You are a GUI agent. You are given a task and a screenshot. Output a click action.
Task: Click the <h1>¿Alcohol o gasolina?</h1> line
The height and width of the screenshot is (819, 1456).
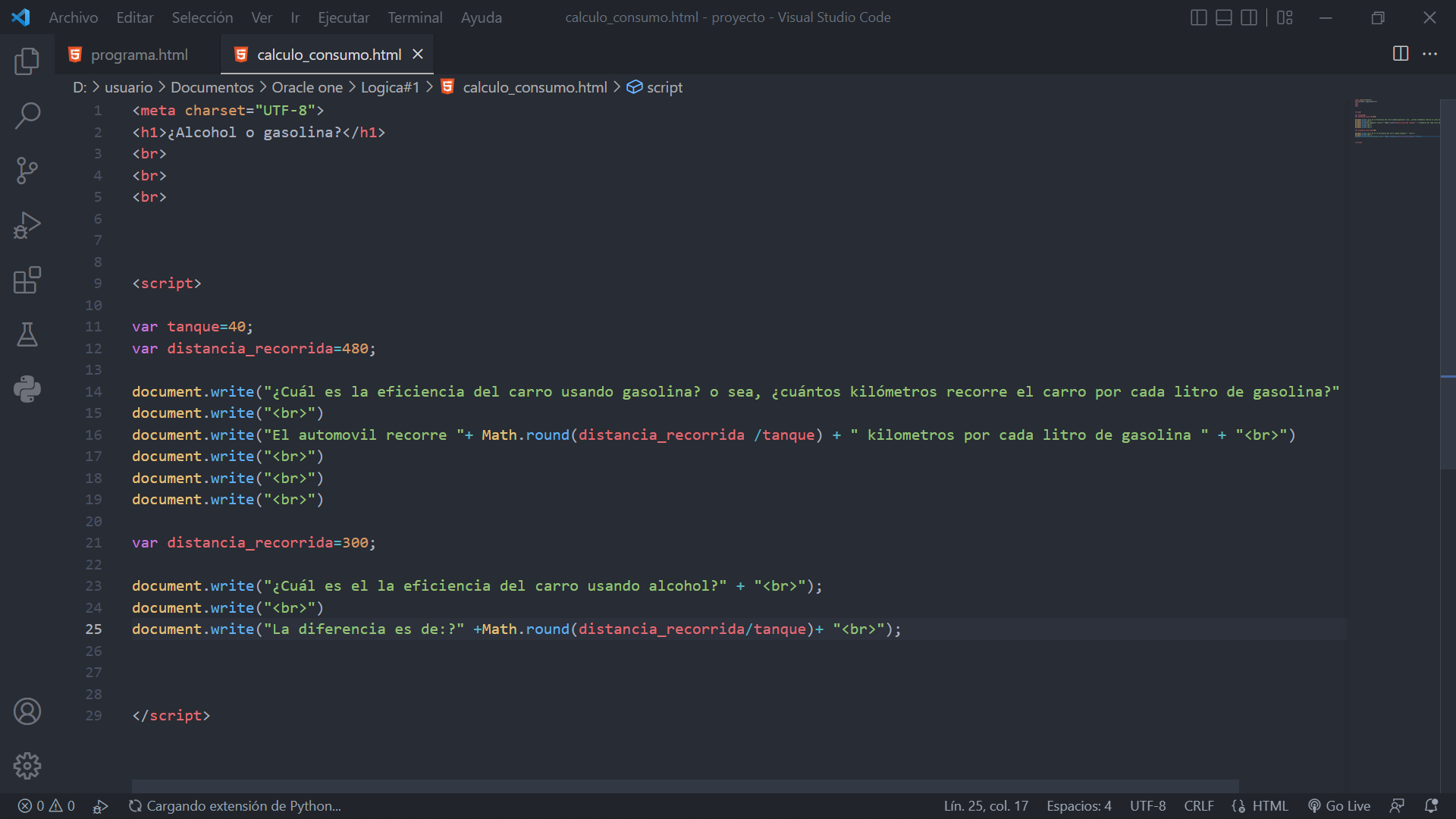point(259,133)
